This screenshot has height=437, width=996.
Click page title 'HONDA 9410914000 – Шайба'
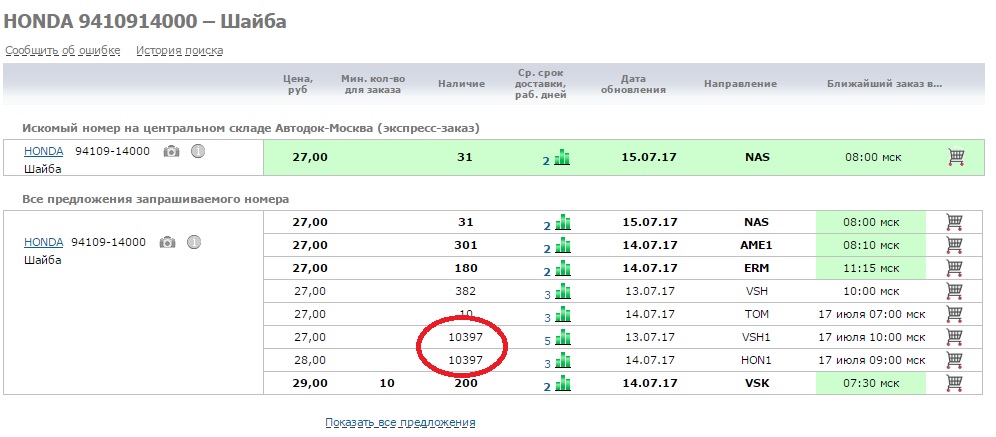145,21
